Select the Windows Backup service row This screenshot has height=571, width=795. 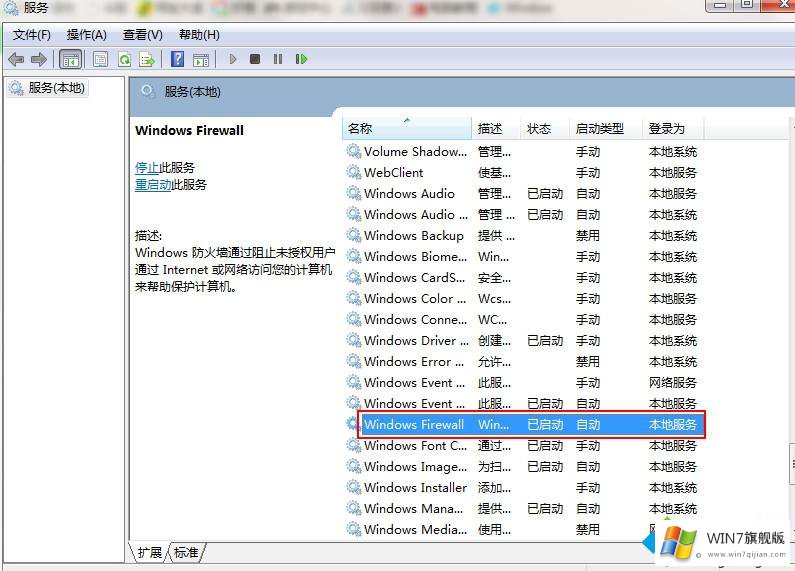coord(523,235)
